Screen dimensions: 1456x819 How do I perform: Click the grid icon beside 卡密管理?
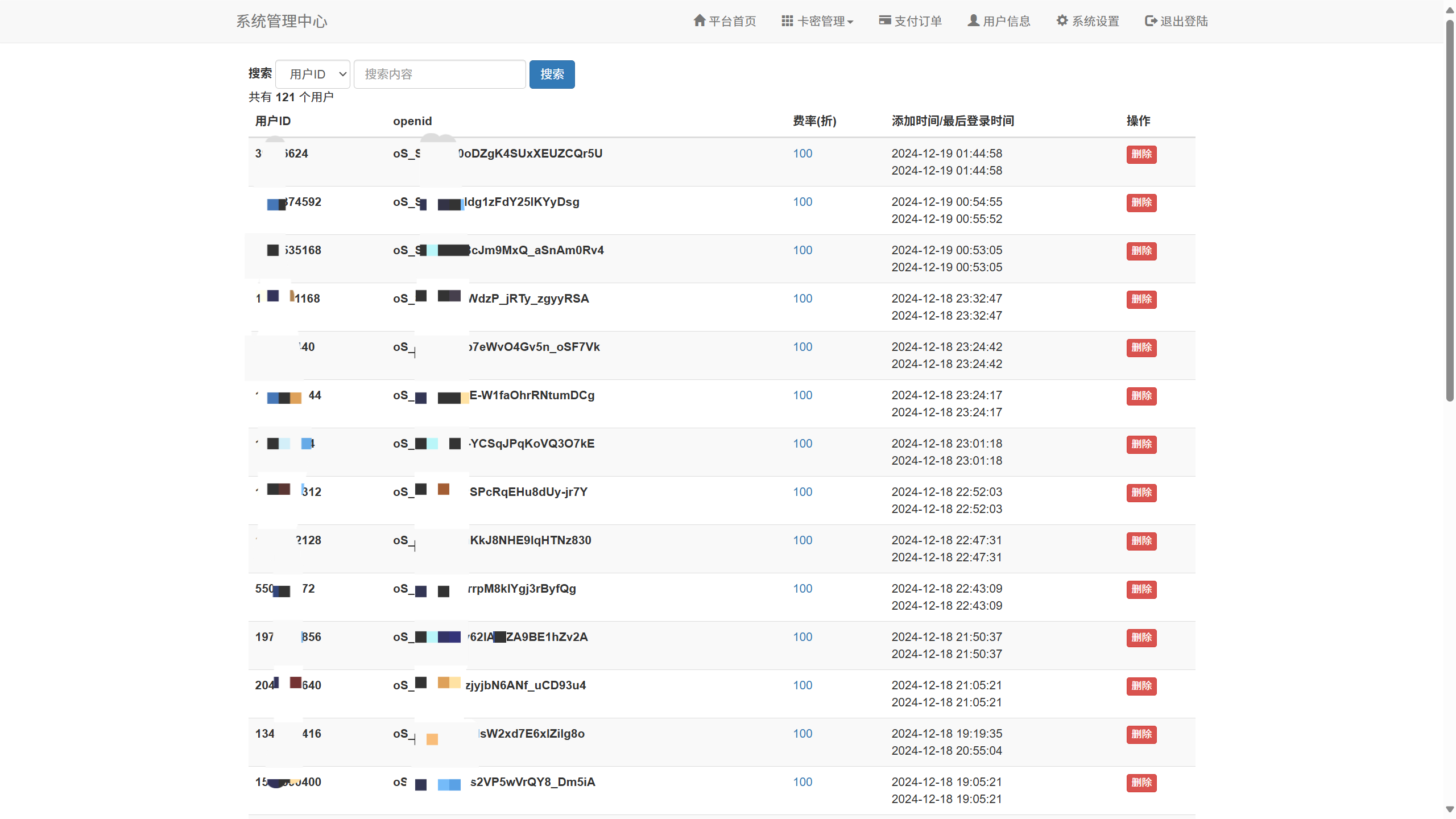click(x=787, y=20)
